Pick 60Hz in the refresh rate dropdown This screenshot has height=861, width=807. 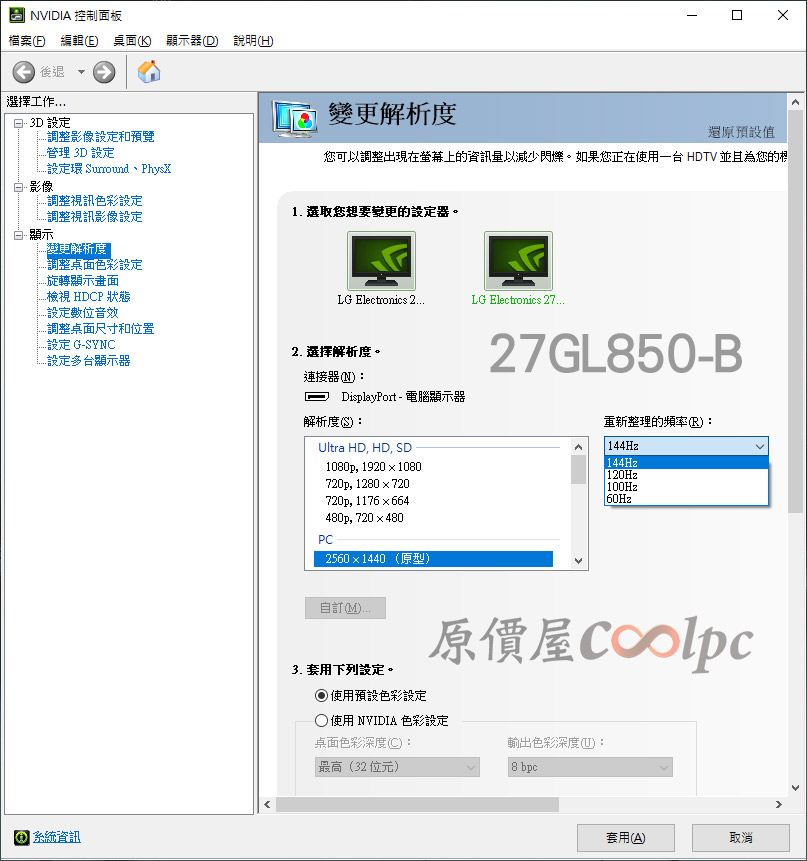pos(619,498)
